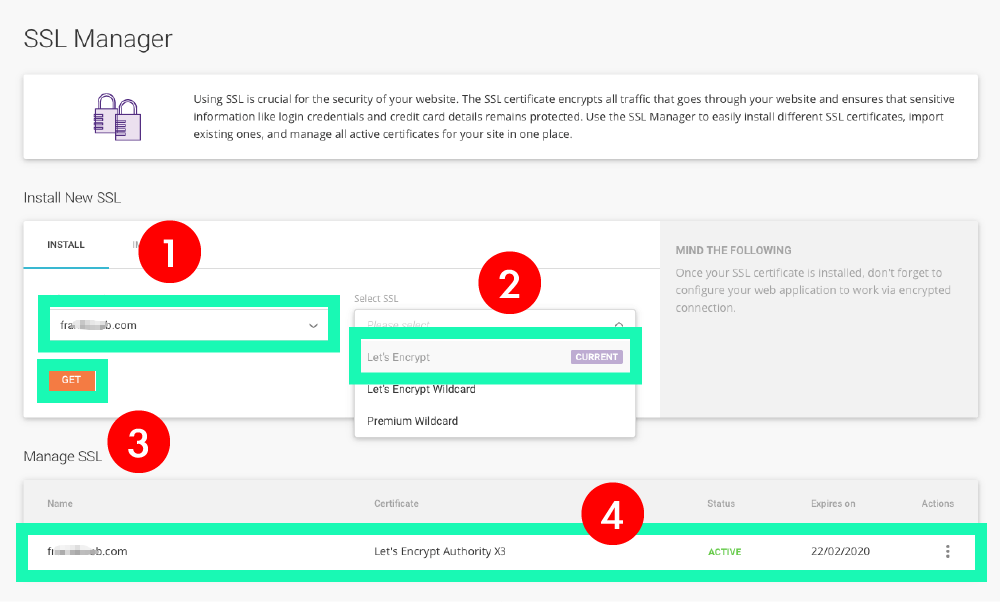Click the CURRENT badge
This screenshot has width=1000, height=602.
pos(596,357)
